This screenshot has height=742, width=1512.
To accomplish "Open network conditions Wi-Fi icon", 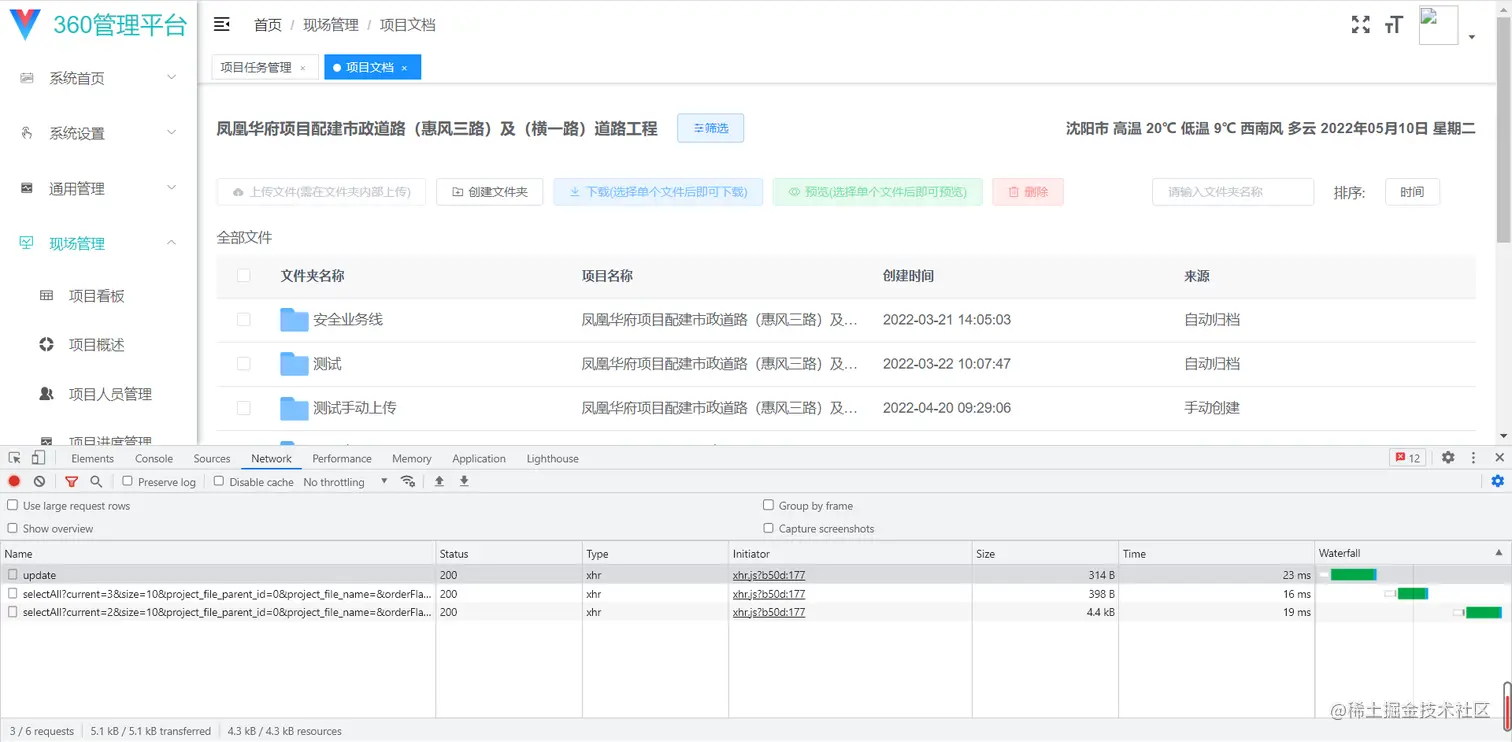I will pyautogui.click(x=408, y=482).
